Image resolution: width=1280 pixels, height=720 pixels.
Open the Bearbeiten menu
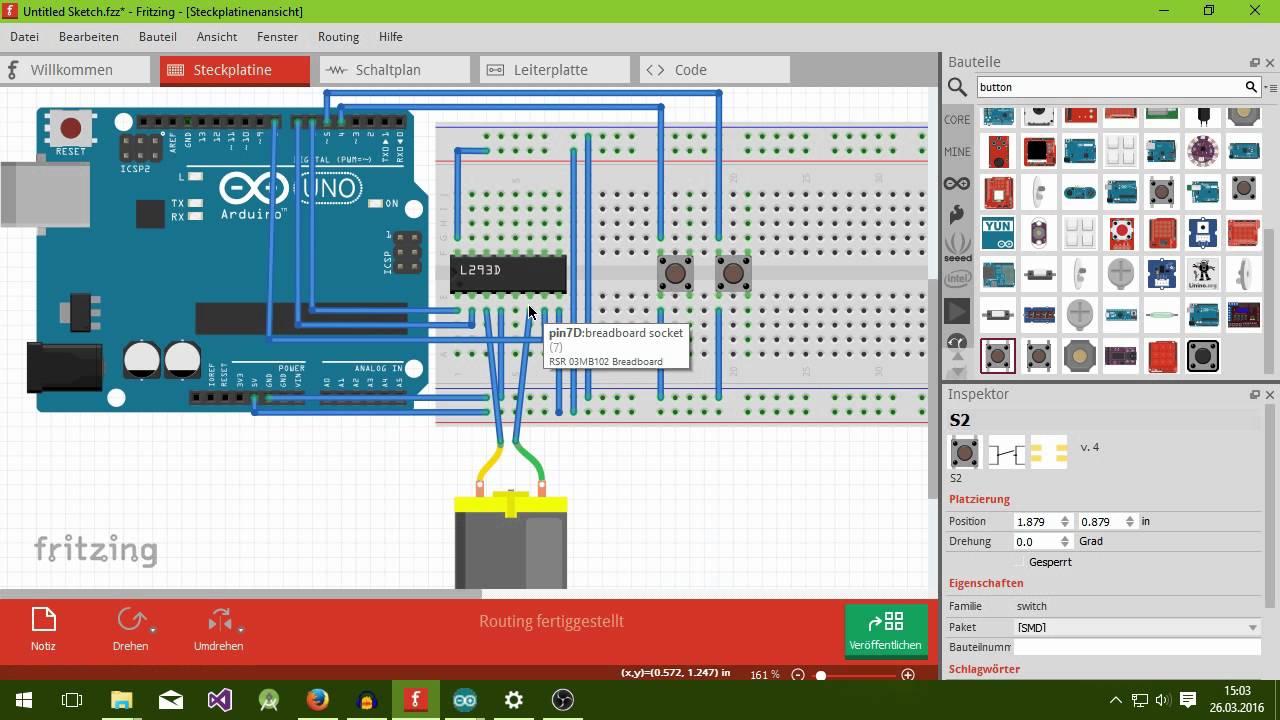(x=89, y=36)
